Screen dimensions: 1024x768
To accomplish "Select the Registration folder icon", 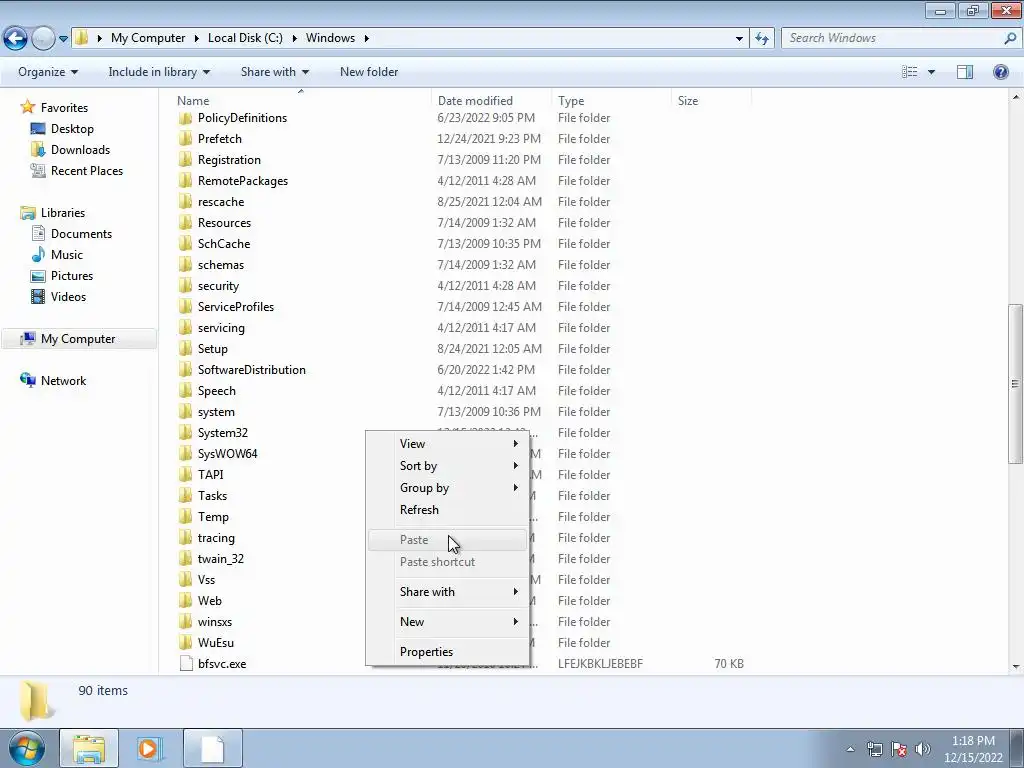I will click(x=185, y=159).
